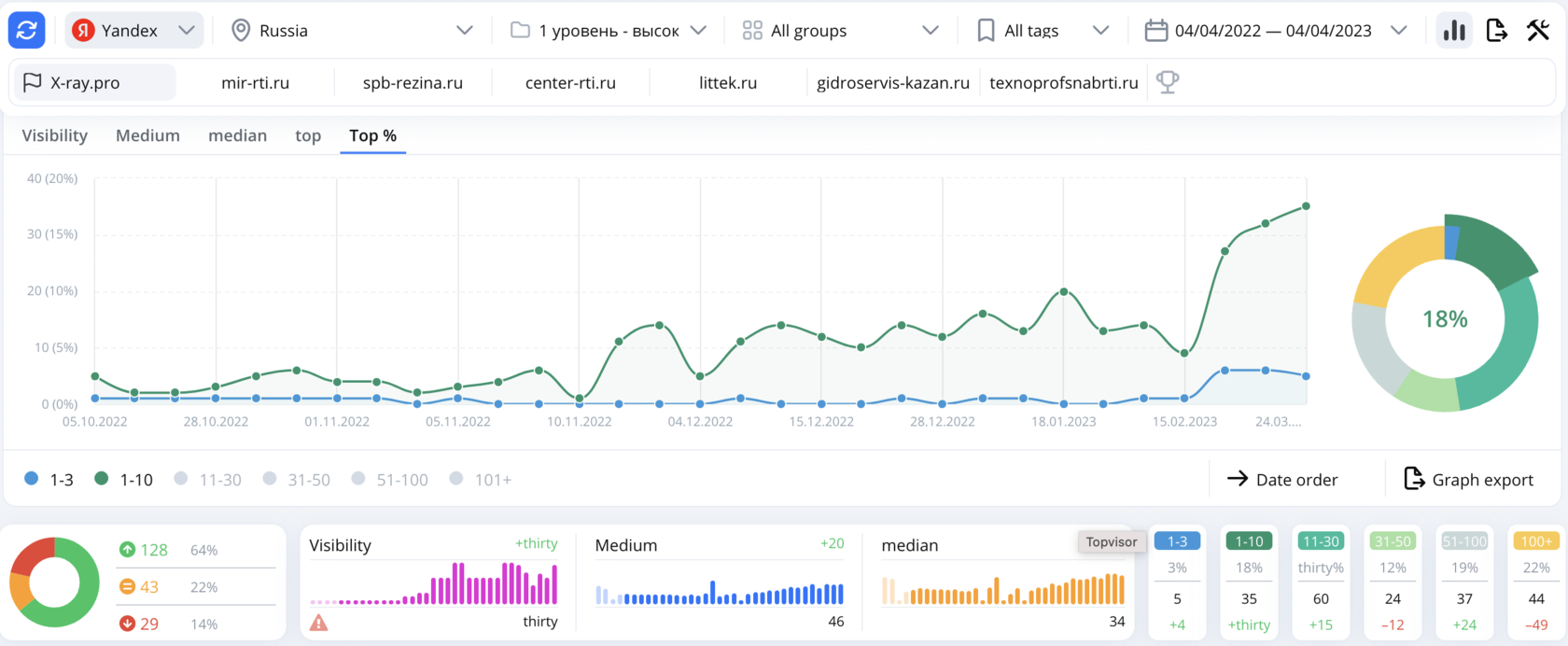
Task: Click the calendar icon for the date range
Action: [1155, 31]
